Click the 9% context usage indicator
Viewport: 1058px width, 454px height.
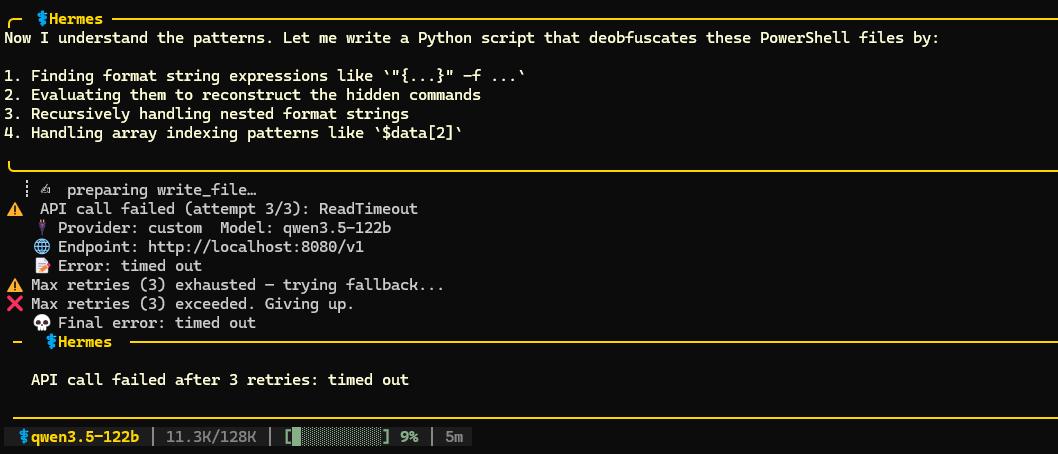408,436
